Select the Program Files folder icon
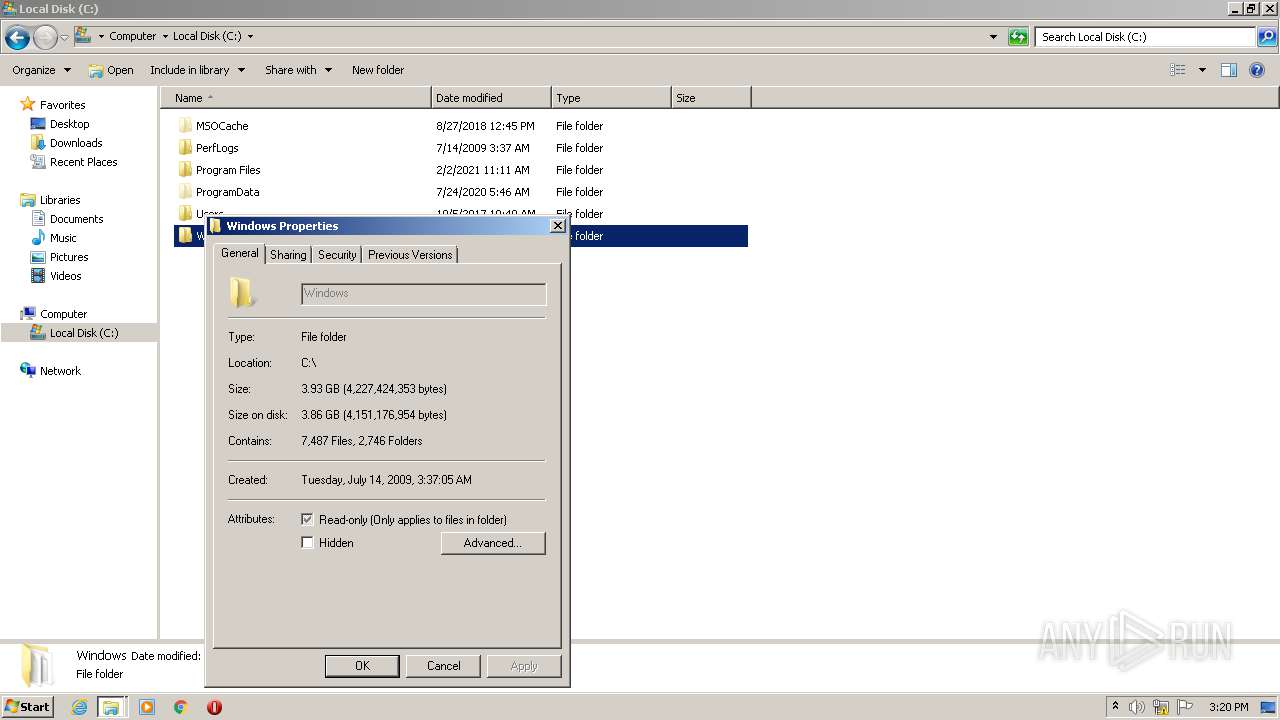1280x720 pixels. point(185,170)
